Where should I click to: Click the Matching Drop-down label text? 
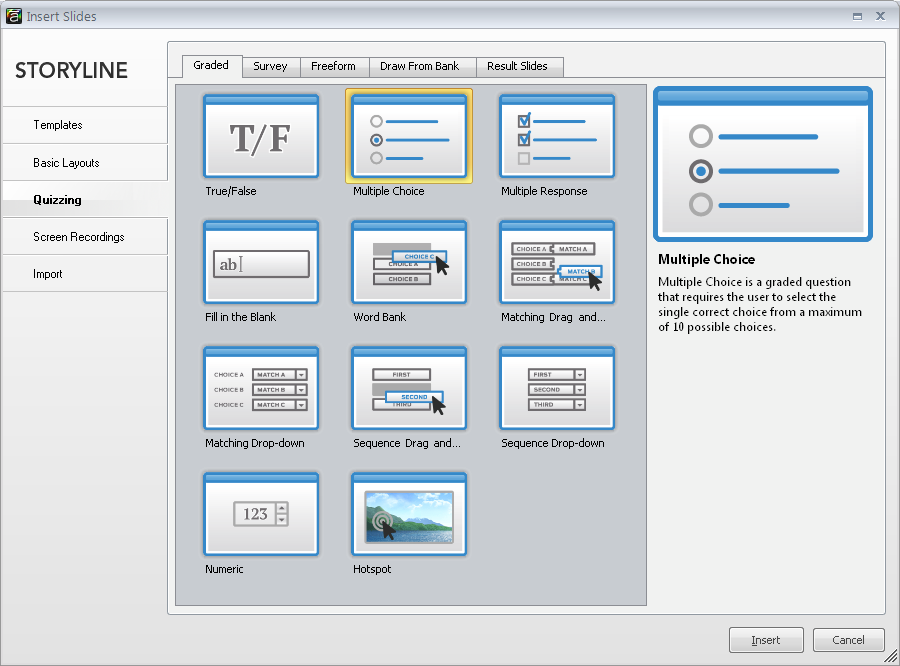[255, 443]
